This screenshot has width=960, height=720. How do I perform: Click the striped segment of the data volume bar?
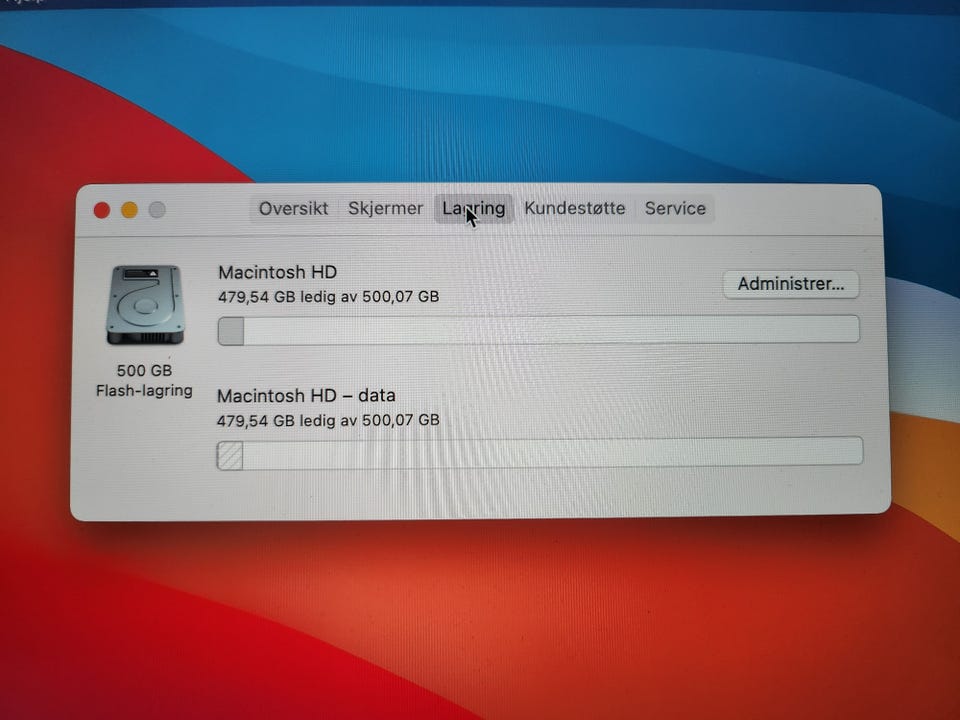click(230, 456)
